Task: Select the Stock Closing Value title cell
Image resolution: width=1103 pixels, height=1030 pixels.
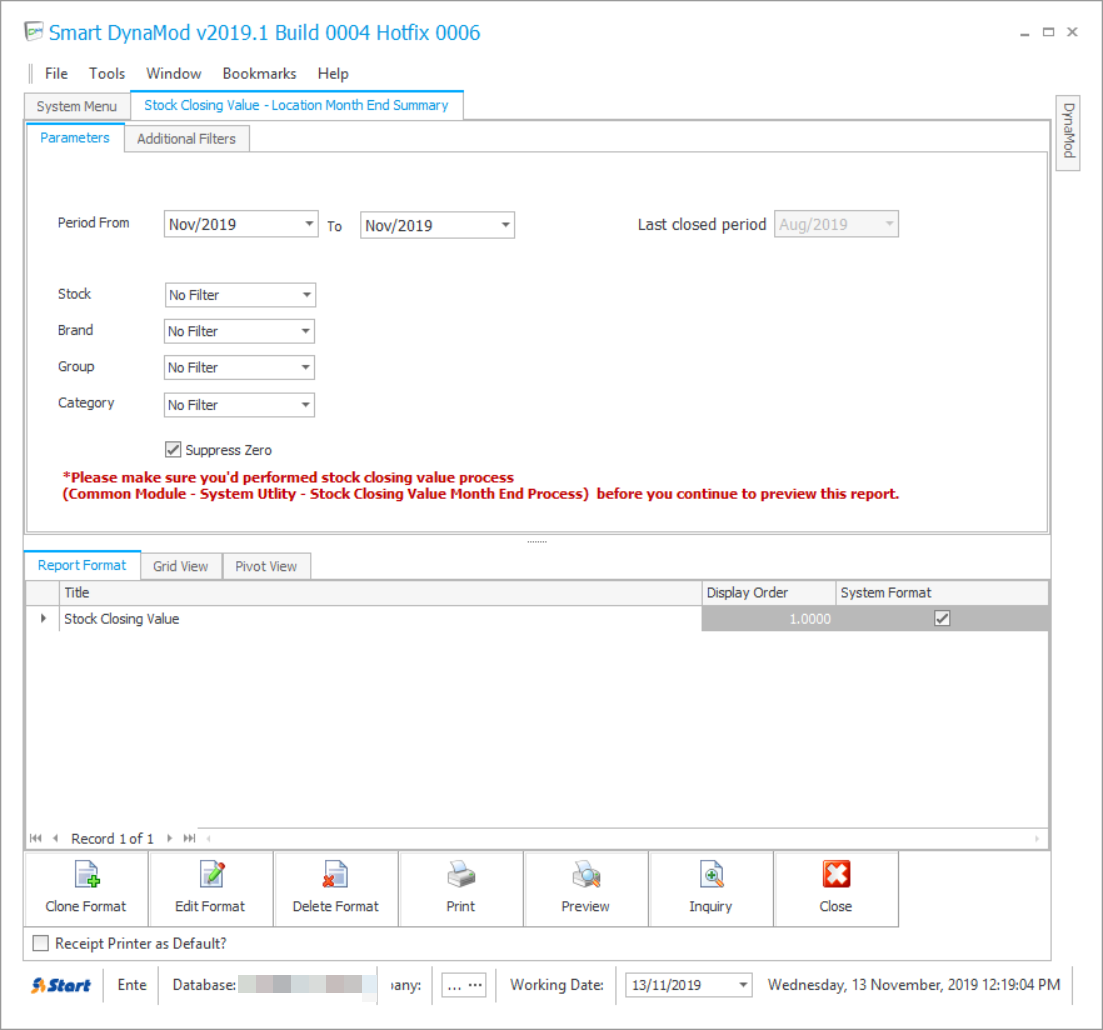Action: coord(381,618)
